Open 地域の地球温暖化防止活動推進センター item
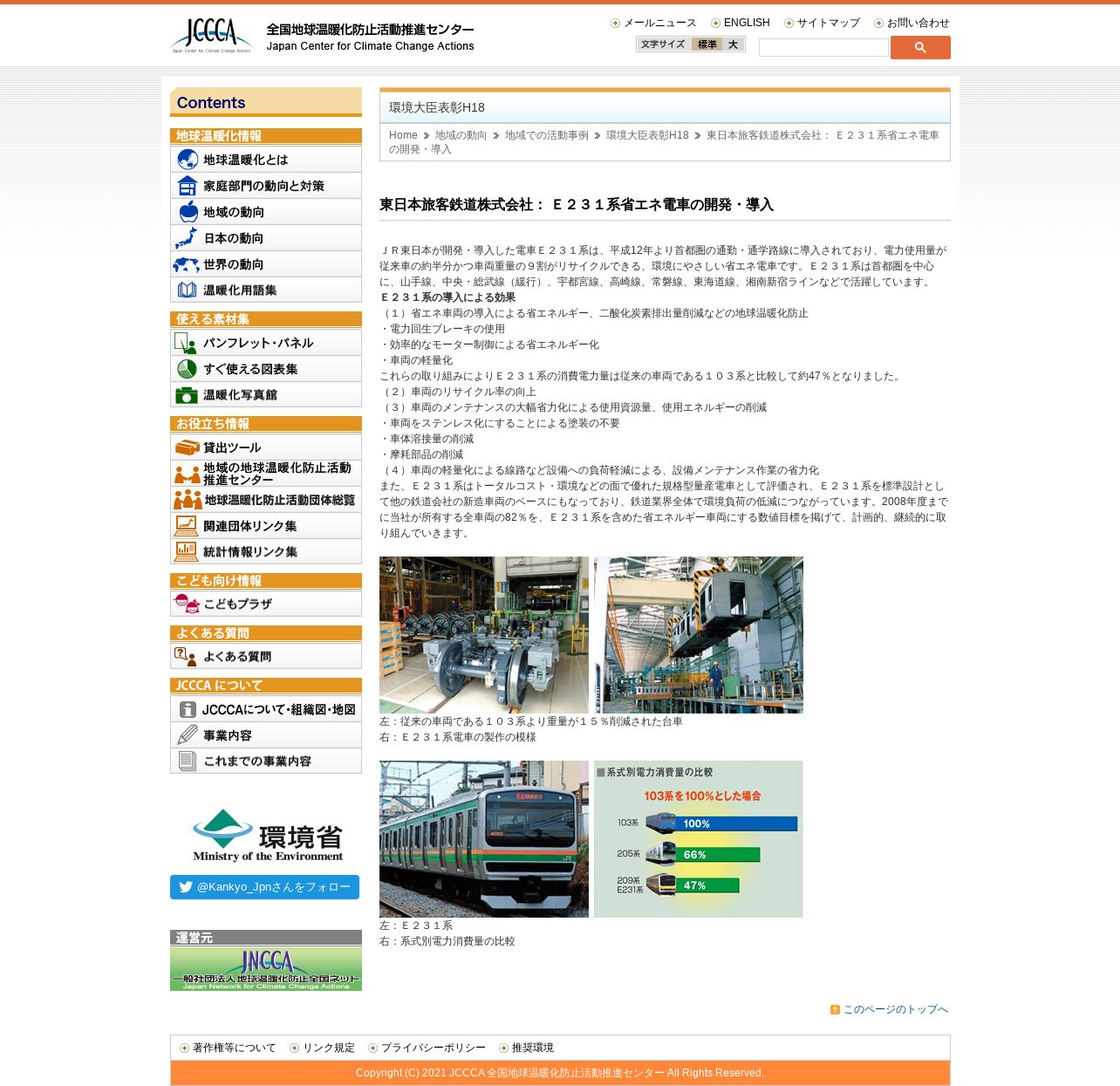1120x1086 pixels. click(266, 474)
